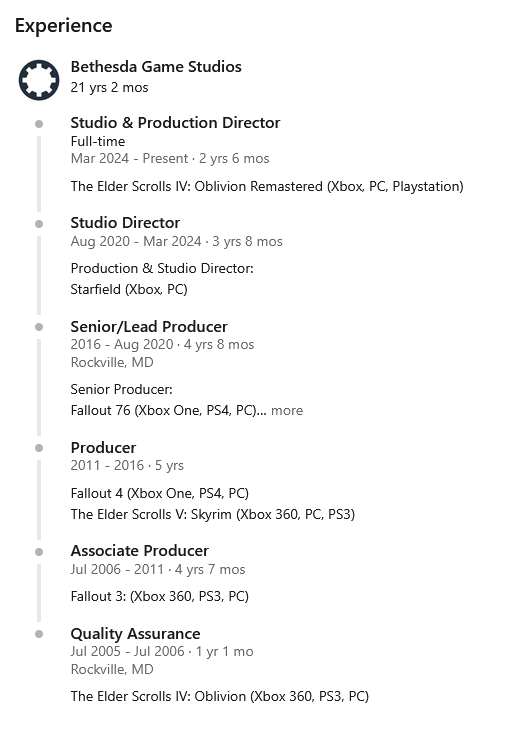The image size is (505, 729).
Task: Select the Studio Director role title
Action: pos(125,223)
